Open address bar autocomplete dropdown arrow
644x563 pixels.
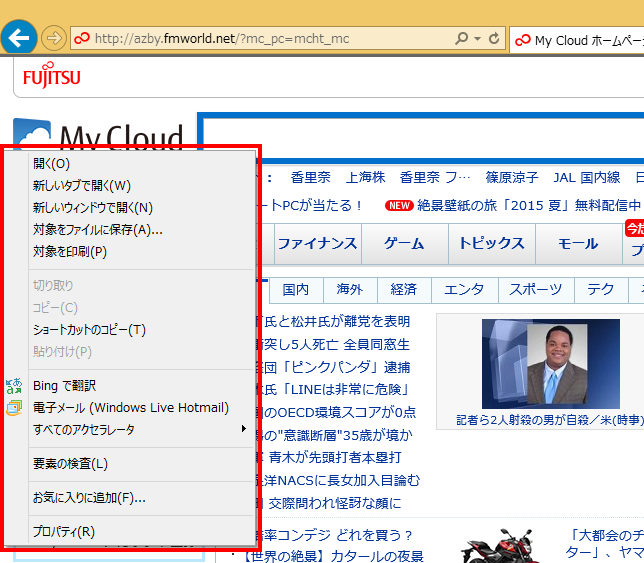tap(477, 39)
